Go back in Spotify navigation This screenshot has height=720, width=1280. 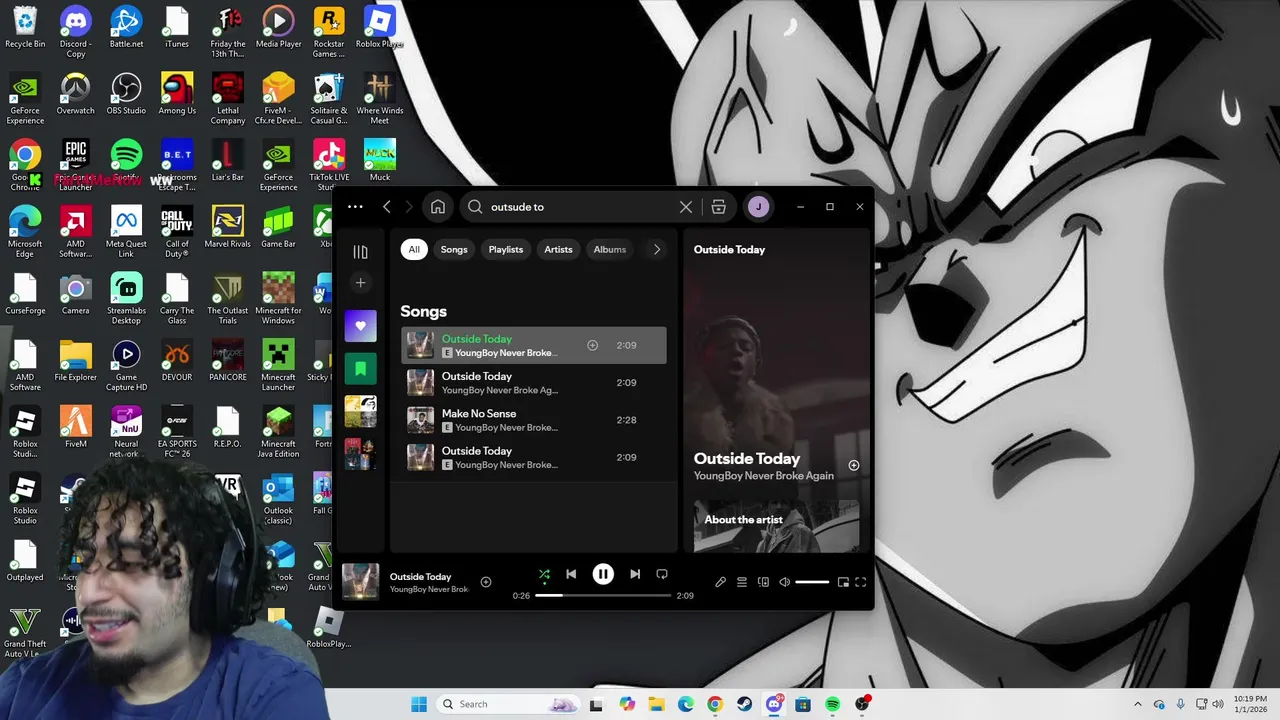coord(387,207)
